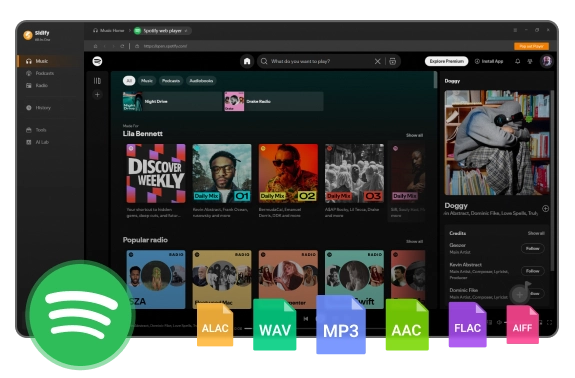The image size is (575, 378).
Task: Go back with the browser back arrow
Action: 105,46
